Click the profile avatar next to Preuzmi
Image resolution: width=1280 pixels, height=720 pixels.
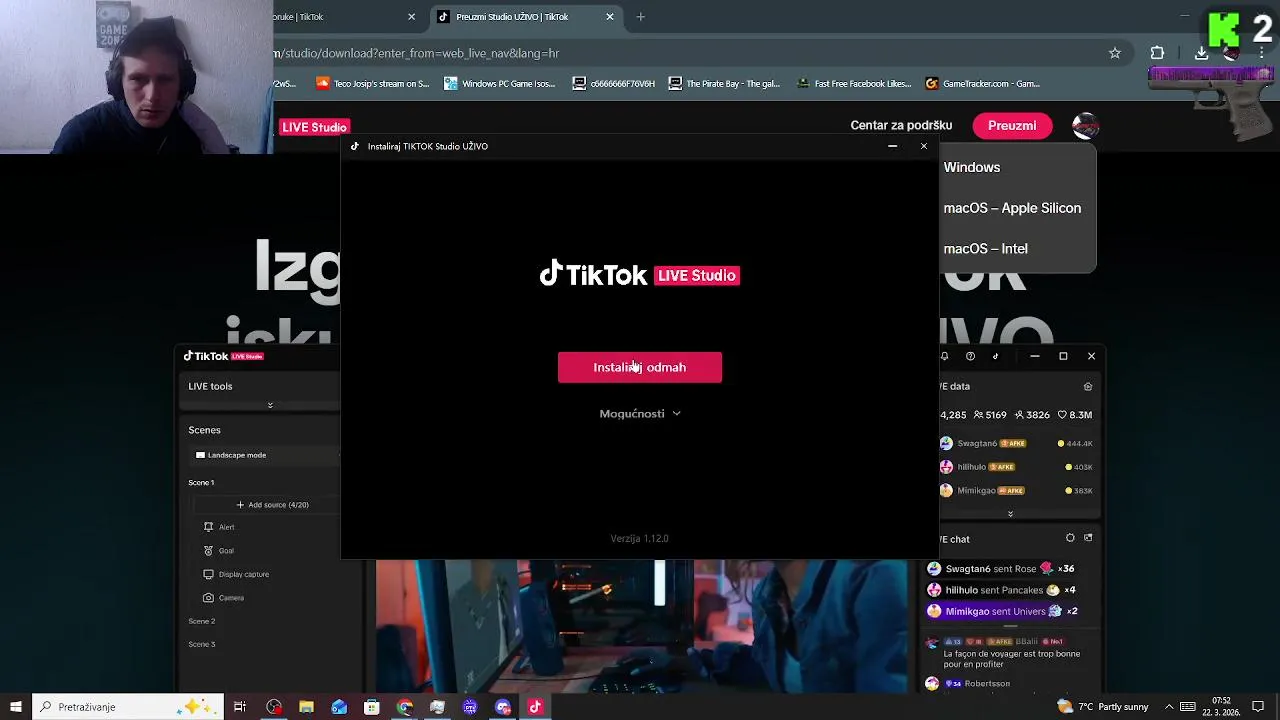tap(1085, 126)
